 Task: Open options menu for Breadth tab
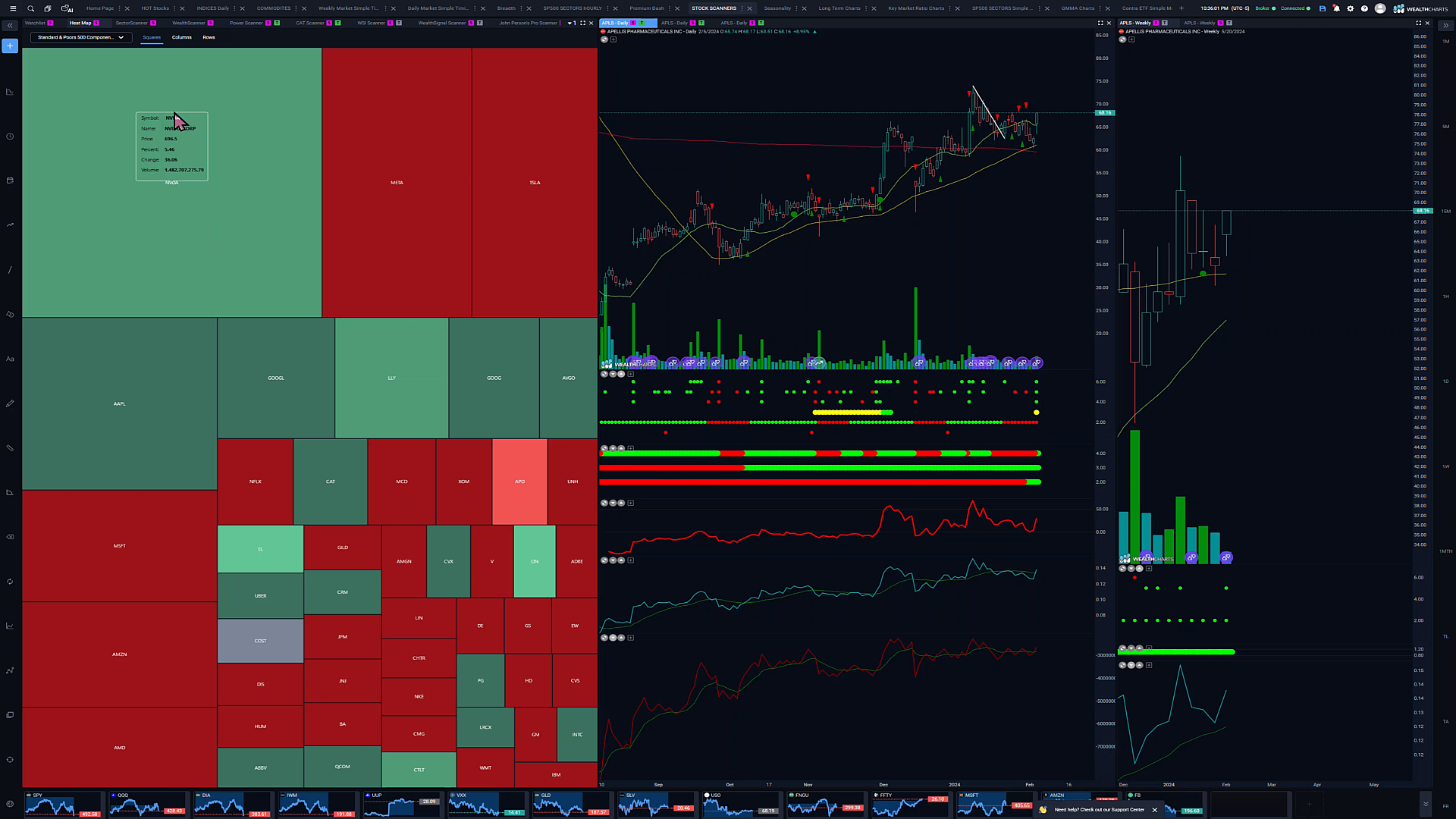click(x=521, y=8)
